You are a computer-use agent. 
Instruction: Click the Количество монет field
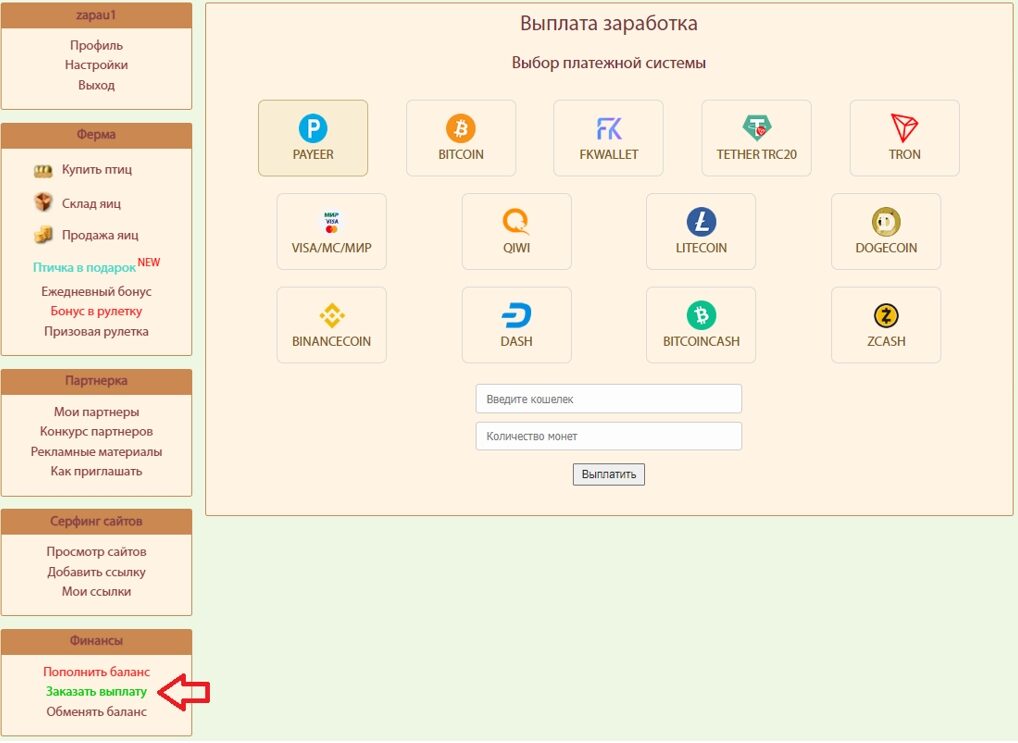[x=608, y=436]
